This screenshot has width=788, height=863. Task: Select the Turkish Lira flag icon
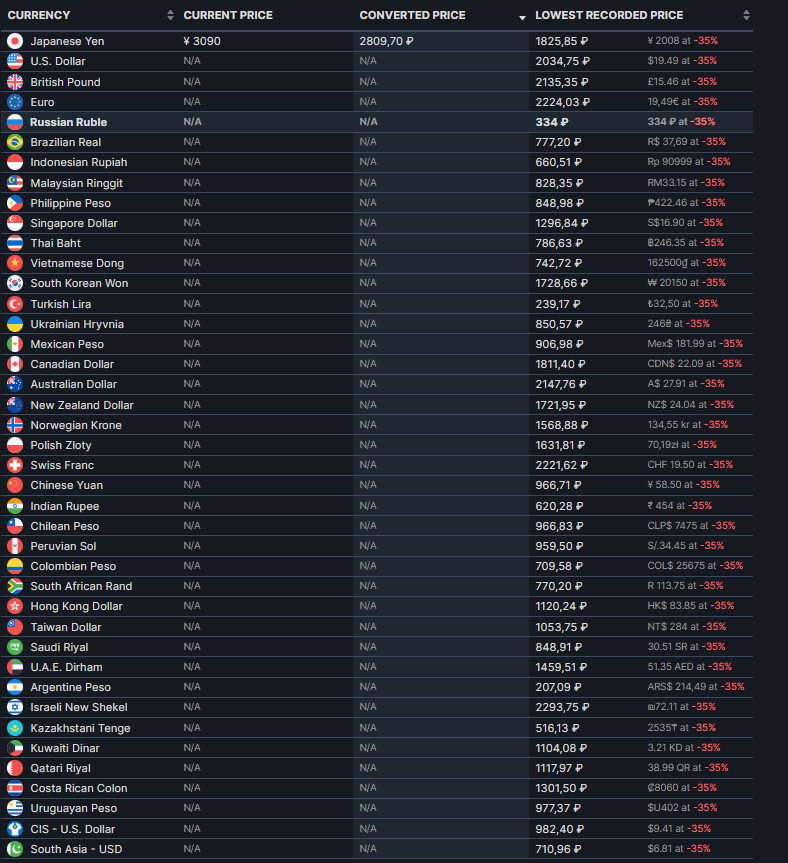coord(15,304)
